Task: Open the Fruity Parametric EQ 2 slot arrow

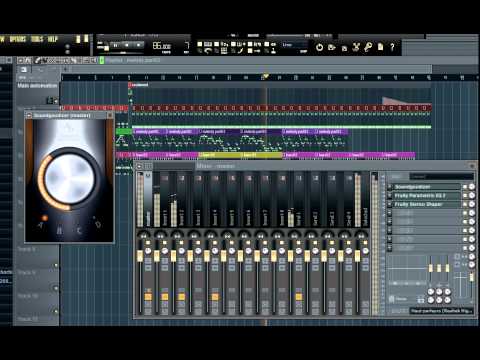Action: pyautogui.click(x=389, y=196)
